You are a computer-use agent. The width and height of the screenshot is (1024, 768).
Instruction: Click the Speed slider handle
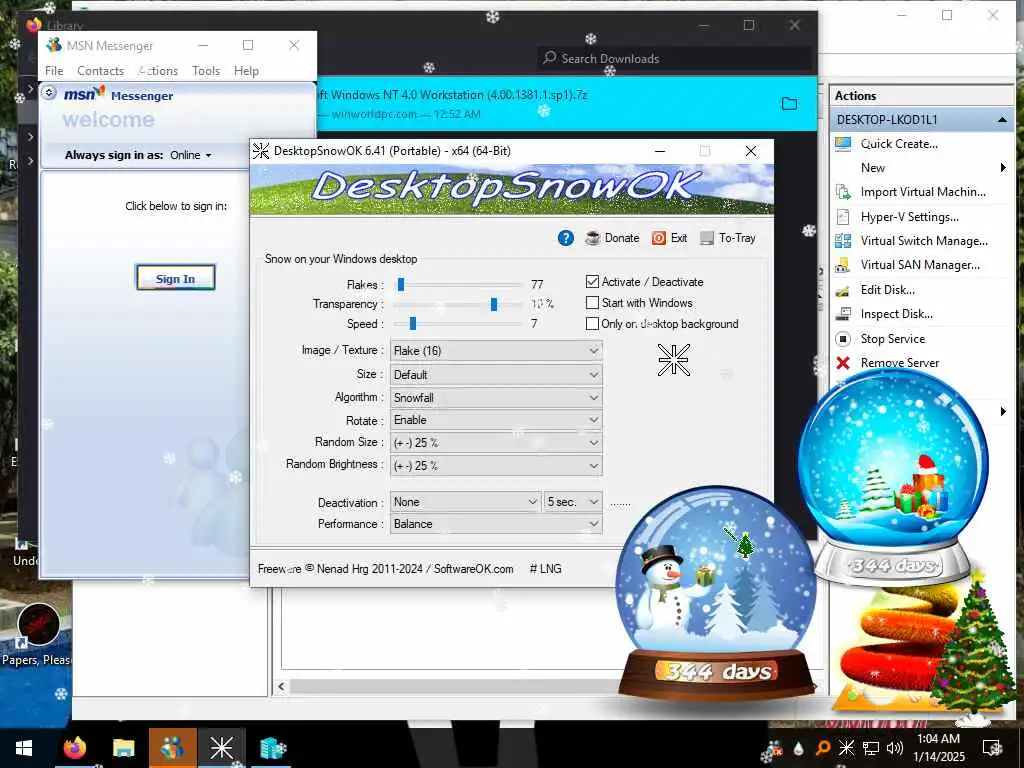(413, 324)
